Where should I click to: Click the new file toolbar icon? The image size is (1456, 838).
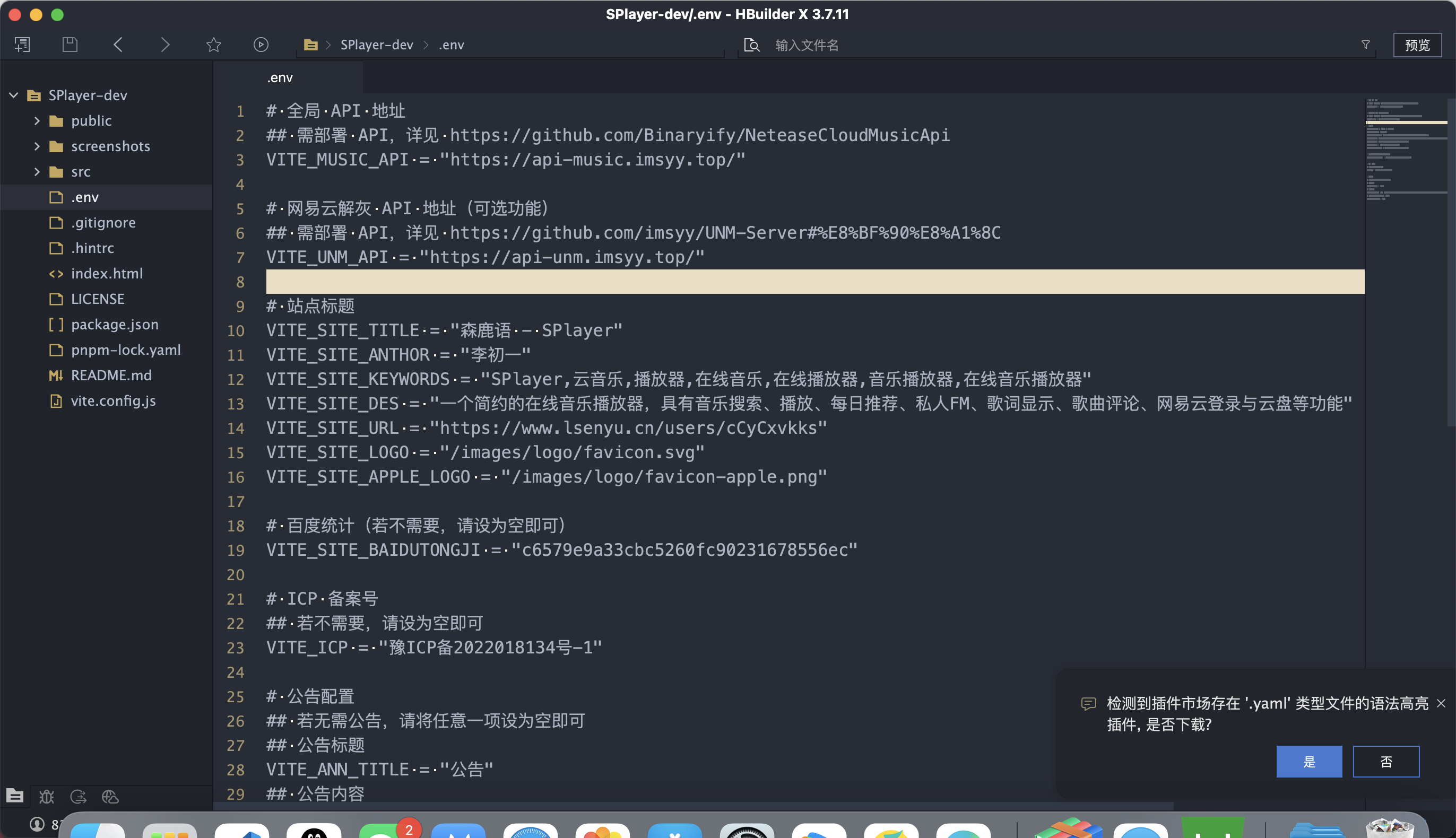coord(22,45)
